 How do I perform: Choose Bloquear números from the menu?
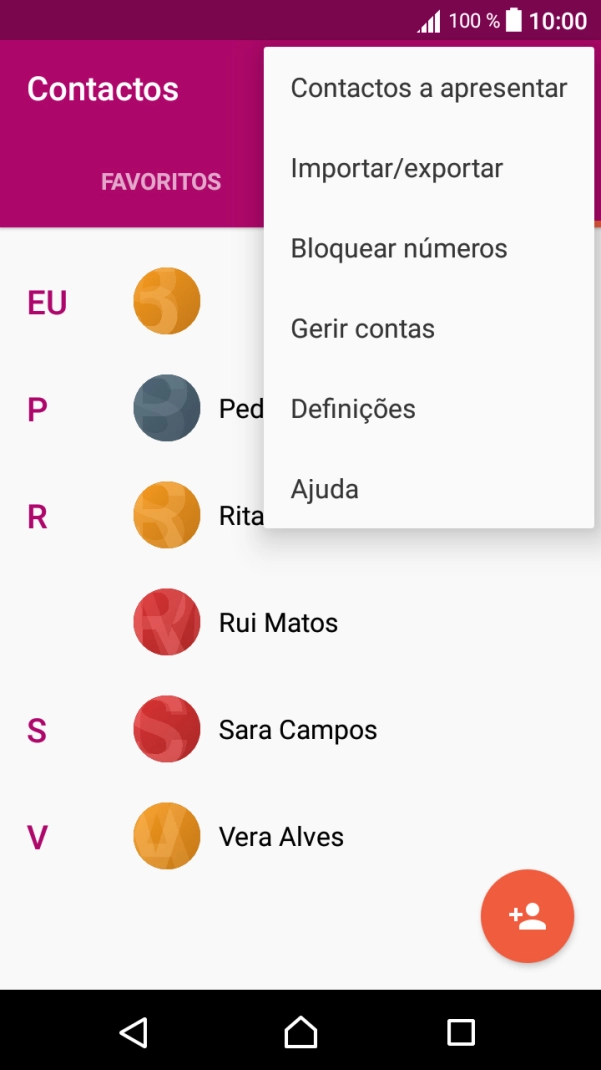(x=398, y=248)
